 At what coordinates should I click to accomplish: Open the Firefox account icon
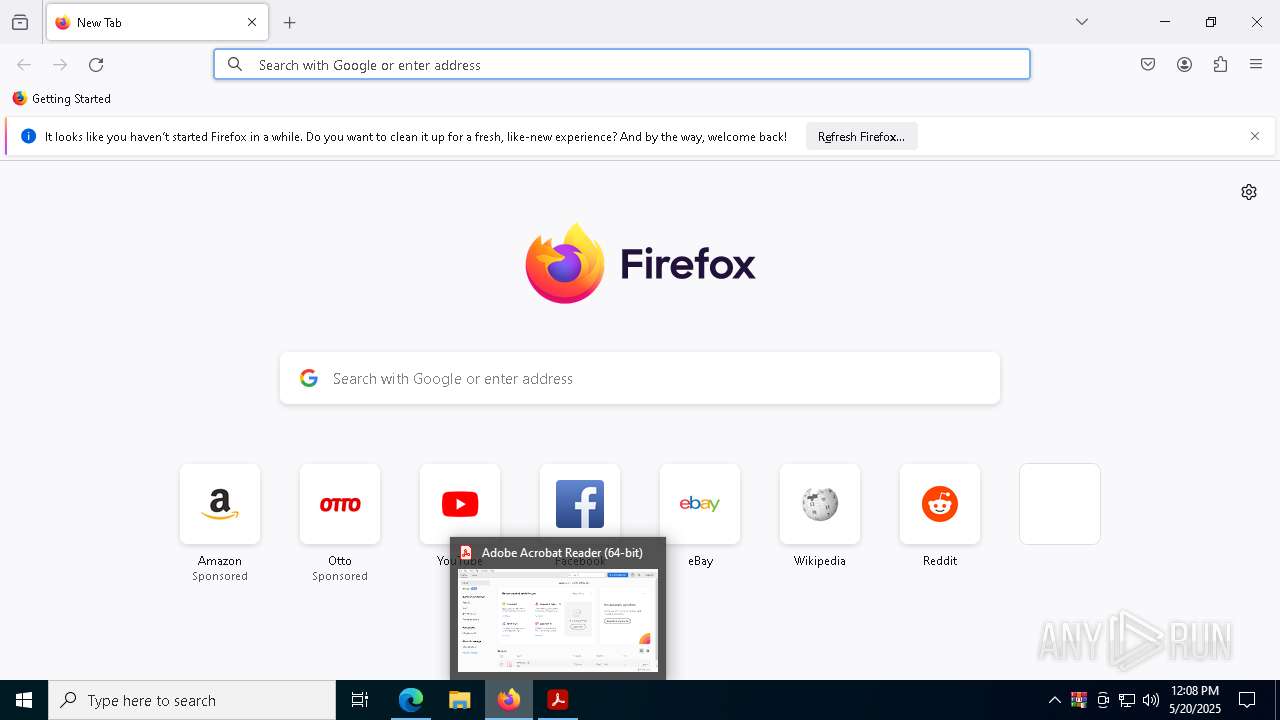pos(1184,64)
